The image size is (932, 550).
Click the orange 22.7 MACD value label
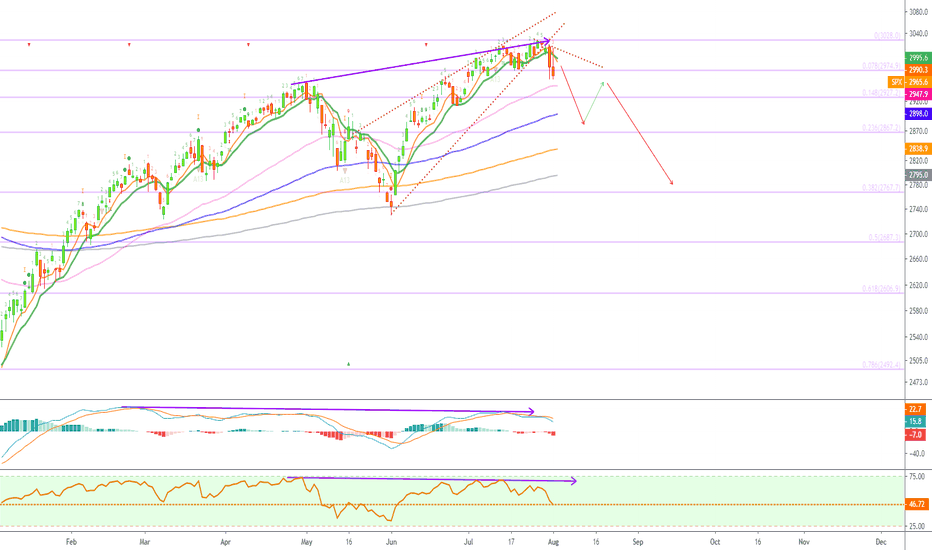915,409
